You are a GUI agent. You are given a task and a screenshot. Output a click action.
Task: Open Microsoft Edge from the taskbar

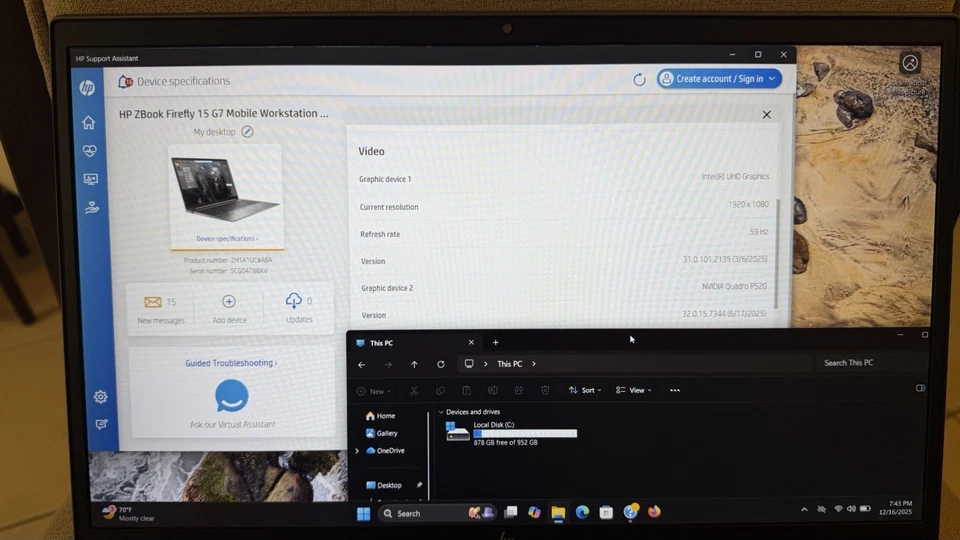582,512
